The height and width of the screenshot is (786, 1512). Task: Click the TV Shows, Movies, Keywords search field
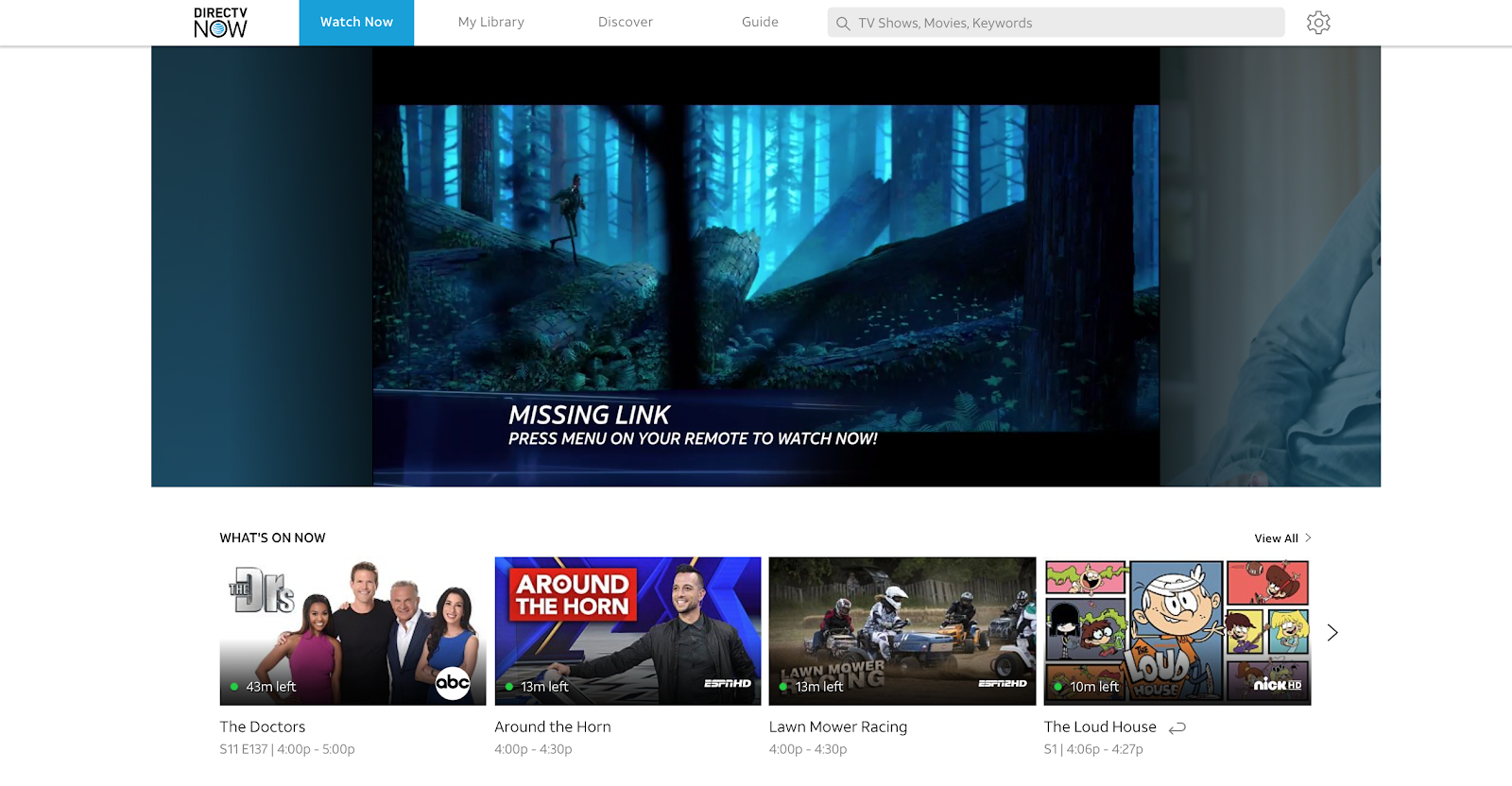point(1056,23)
